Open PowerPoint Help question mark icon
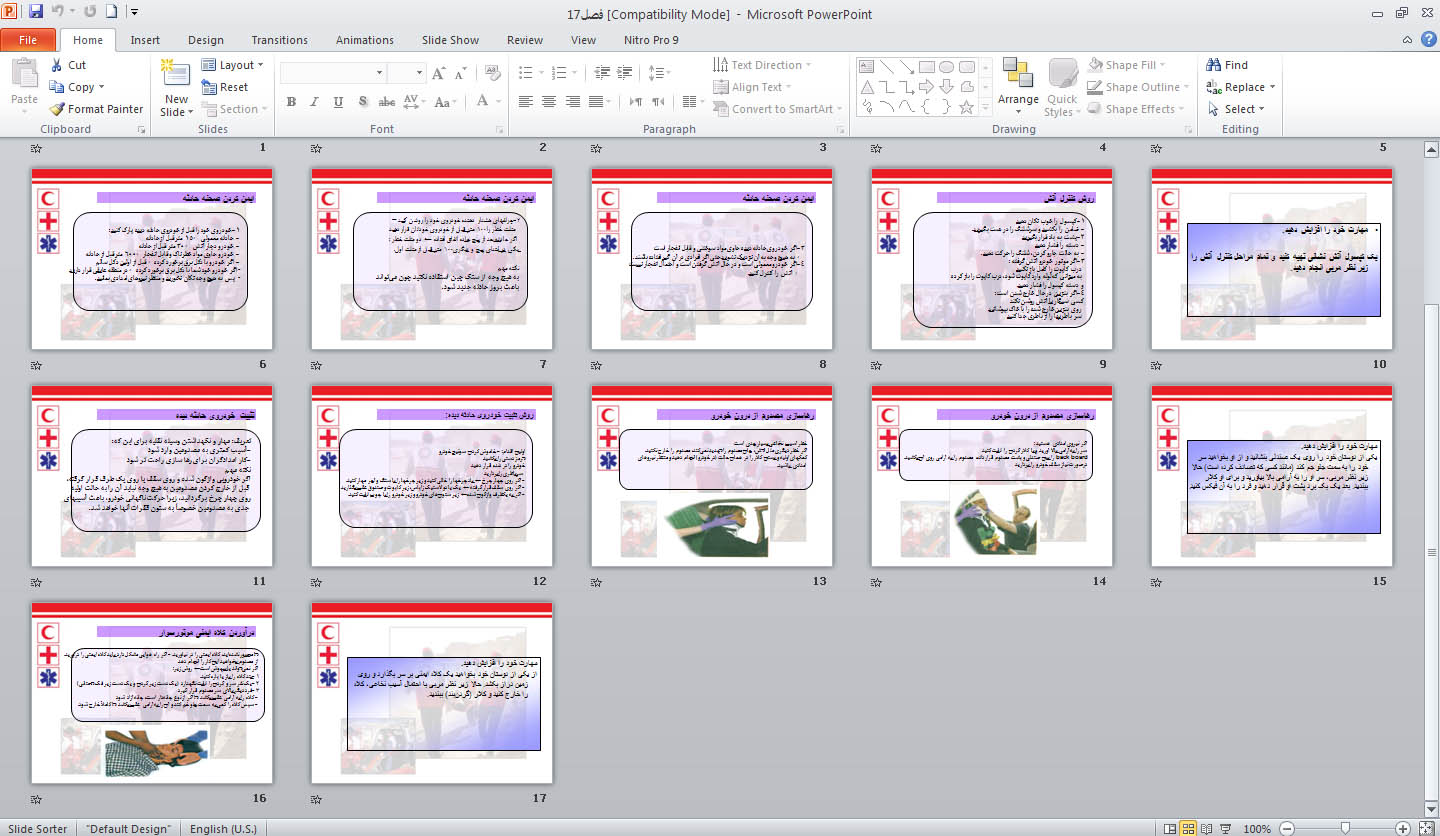The image size is (1440, 836). click(x=1428, y=40)
